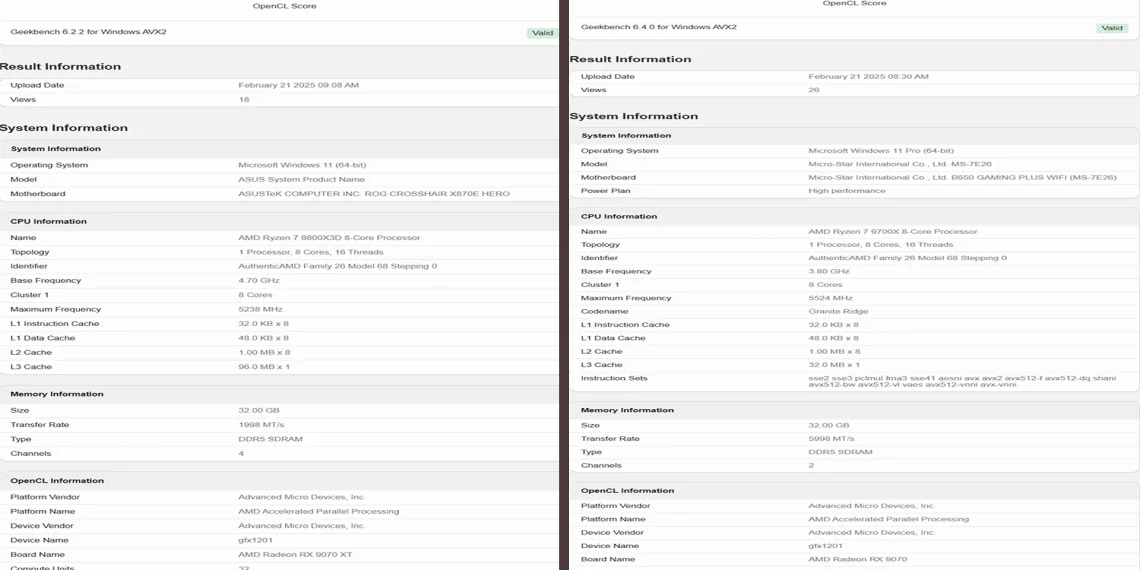
Task: Click maximum frequency value "5238 MHz"
Action: (260, 309)
